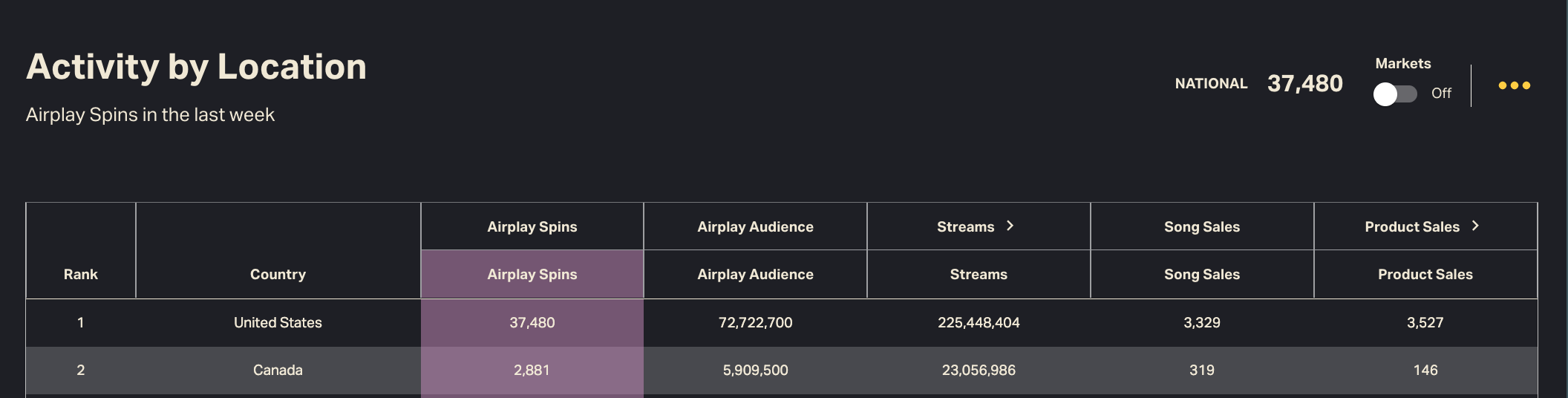This screenshot has width=1568, height=398.
Task: Sort the table by Rank header
Action: 81,274
